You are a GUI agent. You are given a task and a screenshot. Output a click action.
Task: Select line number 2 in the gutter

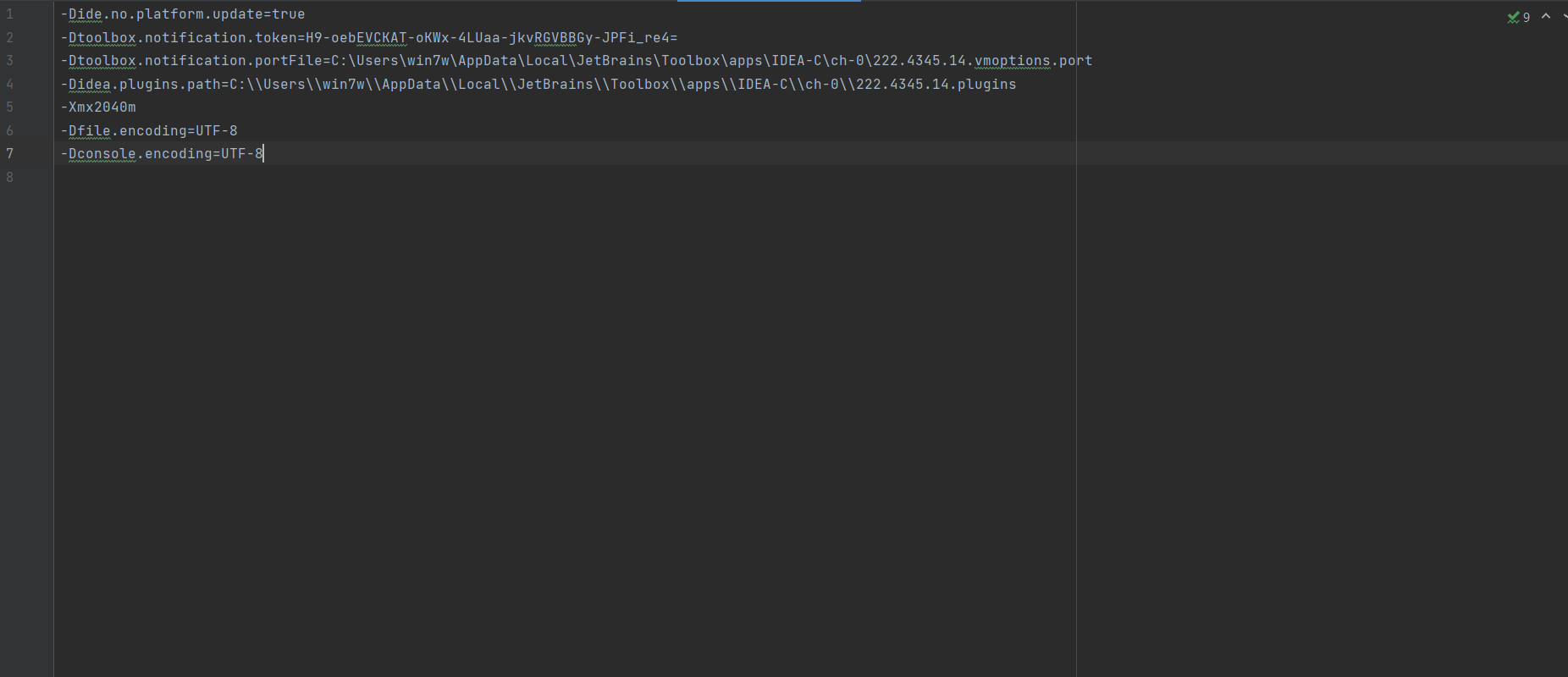10,37
